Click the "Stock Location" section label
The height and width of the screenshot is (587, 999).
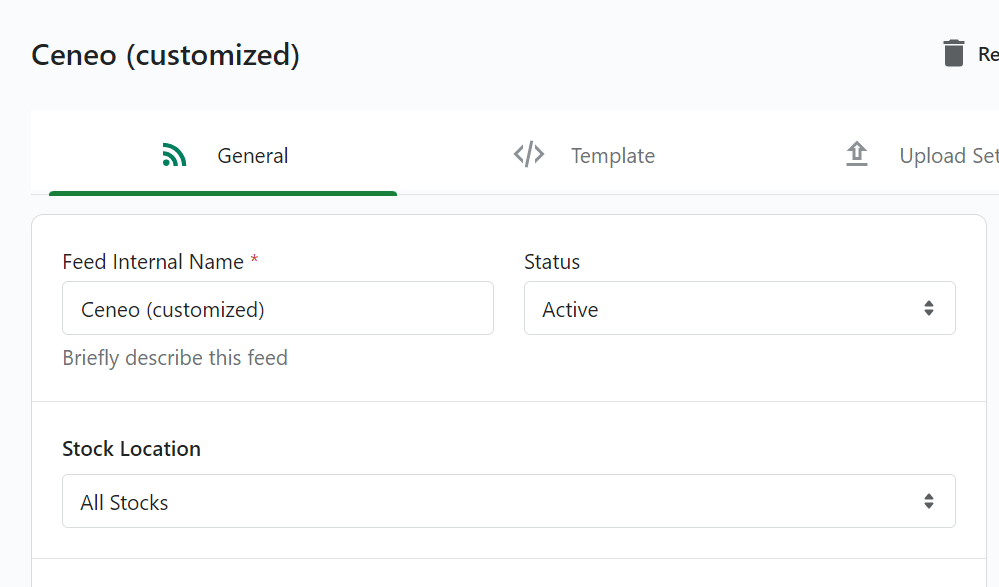[131, 449]
